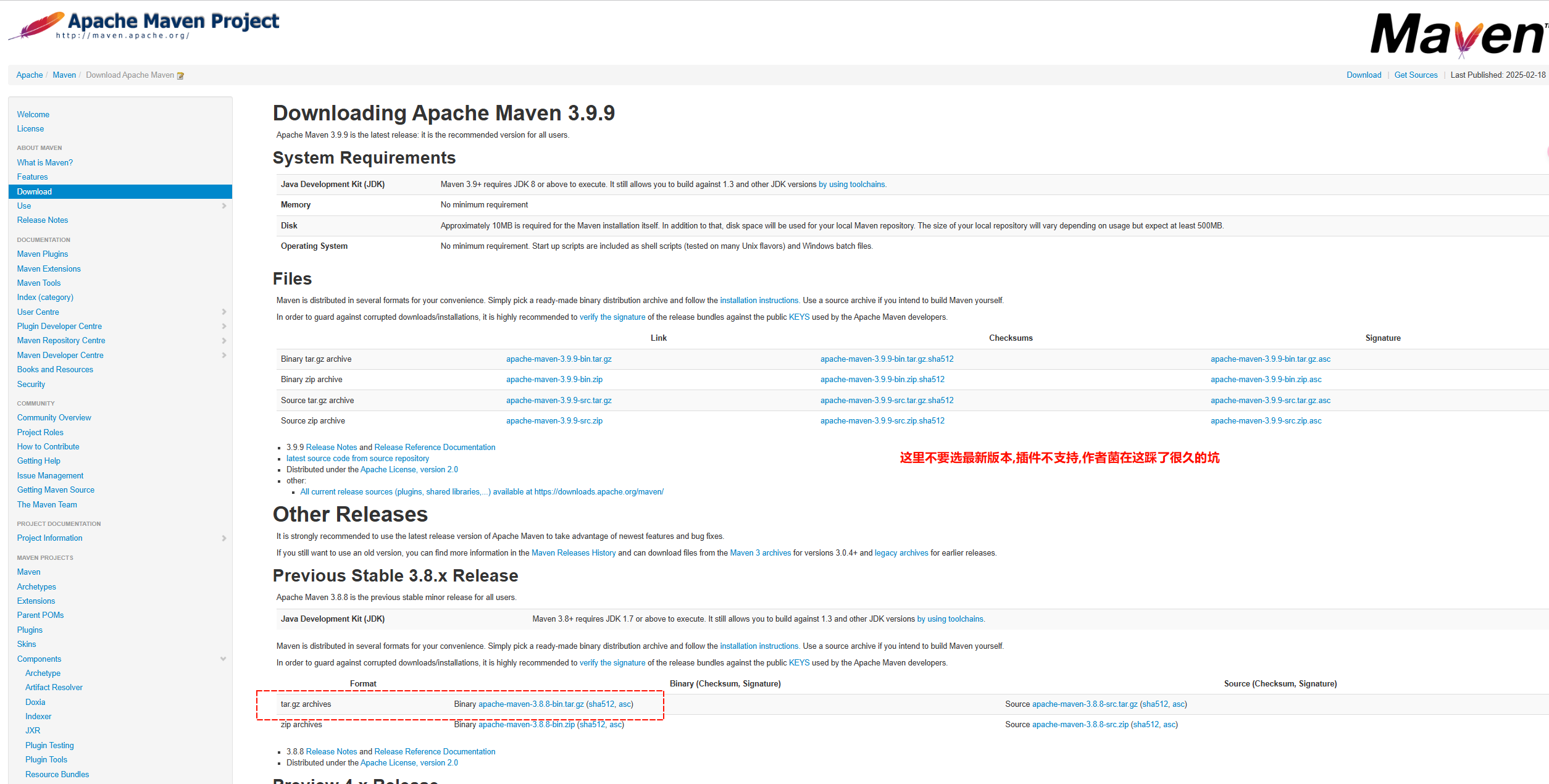Open the apache-maven-3.9.9-bin.zip.sha512 checksum

click(x=882, y=380)
